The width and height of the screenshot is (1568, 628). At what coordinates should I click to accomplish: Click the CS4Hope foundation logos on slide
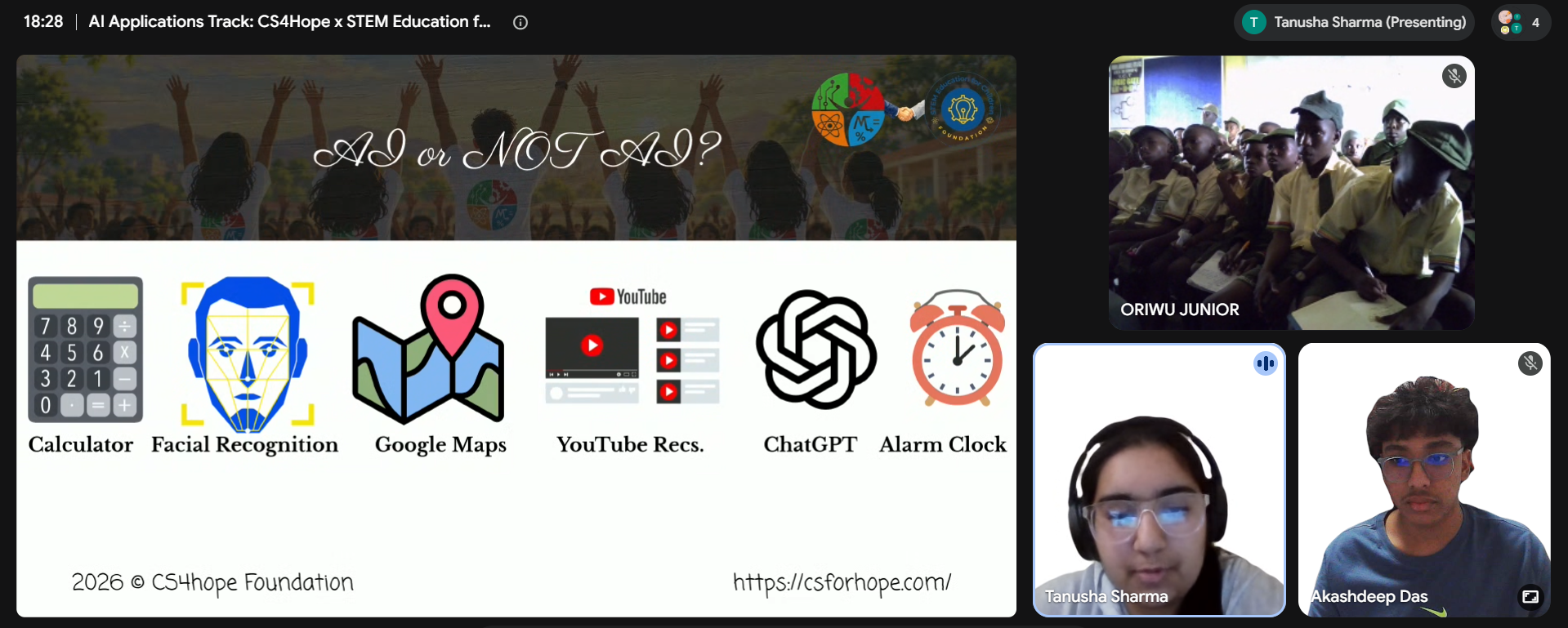pos(904,110)
